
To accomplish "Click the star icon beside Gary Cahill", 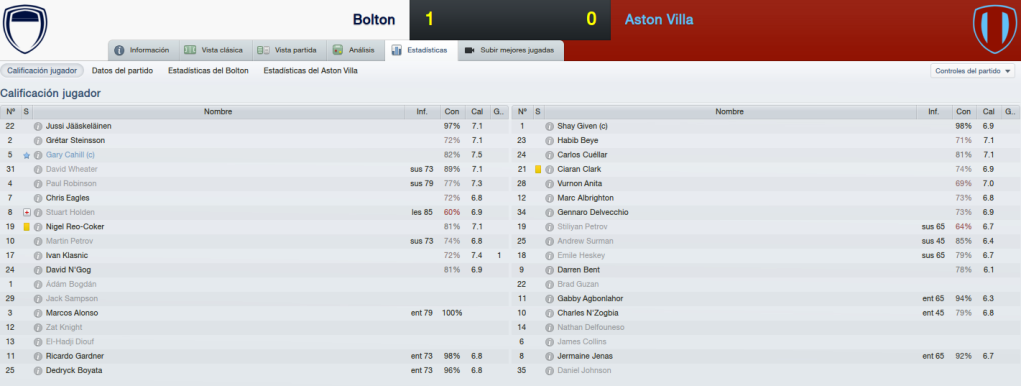I will (27, 155).
